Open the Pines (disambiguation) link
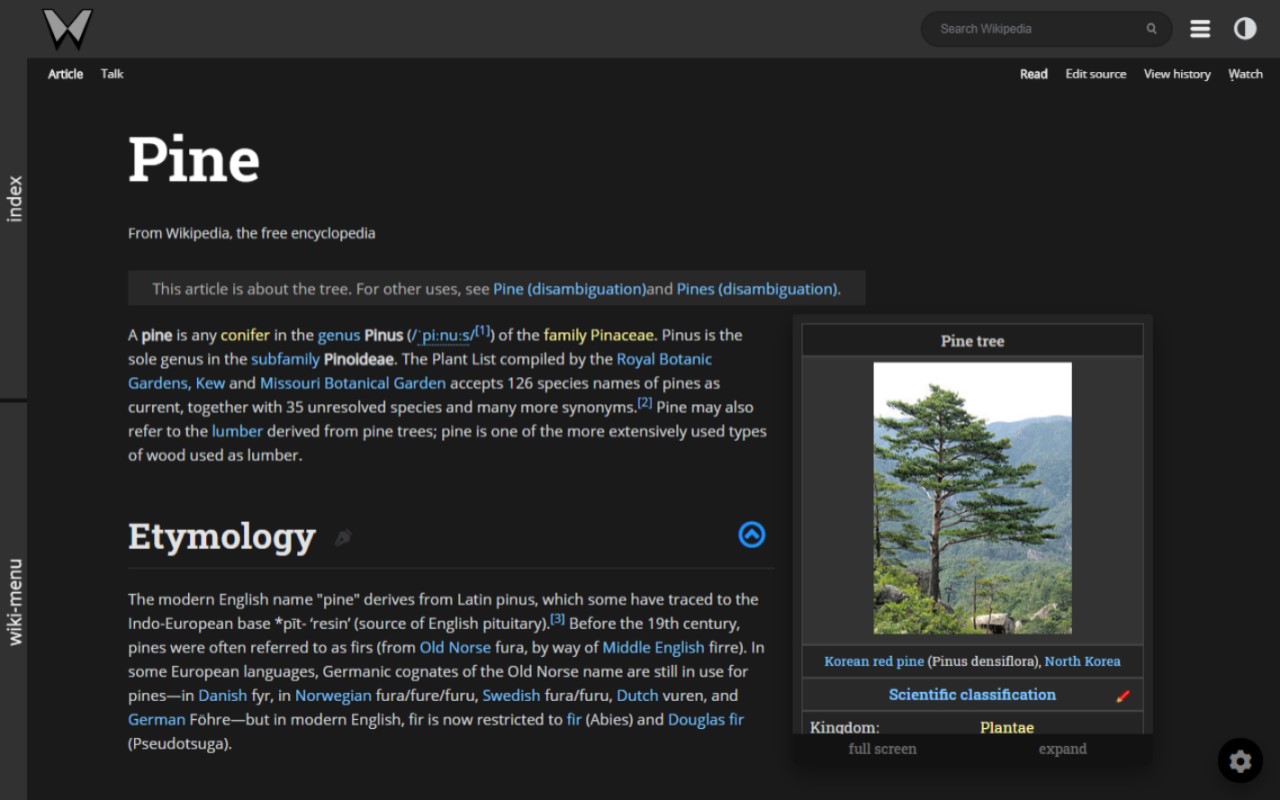The image size is (1280, 800). (757, 289)
